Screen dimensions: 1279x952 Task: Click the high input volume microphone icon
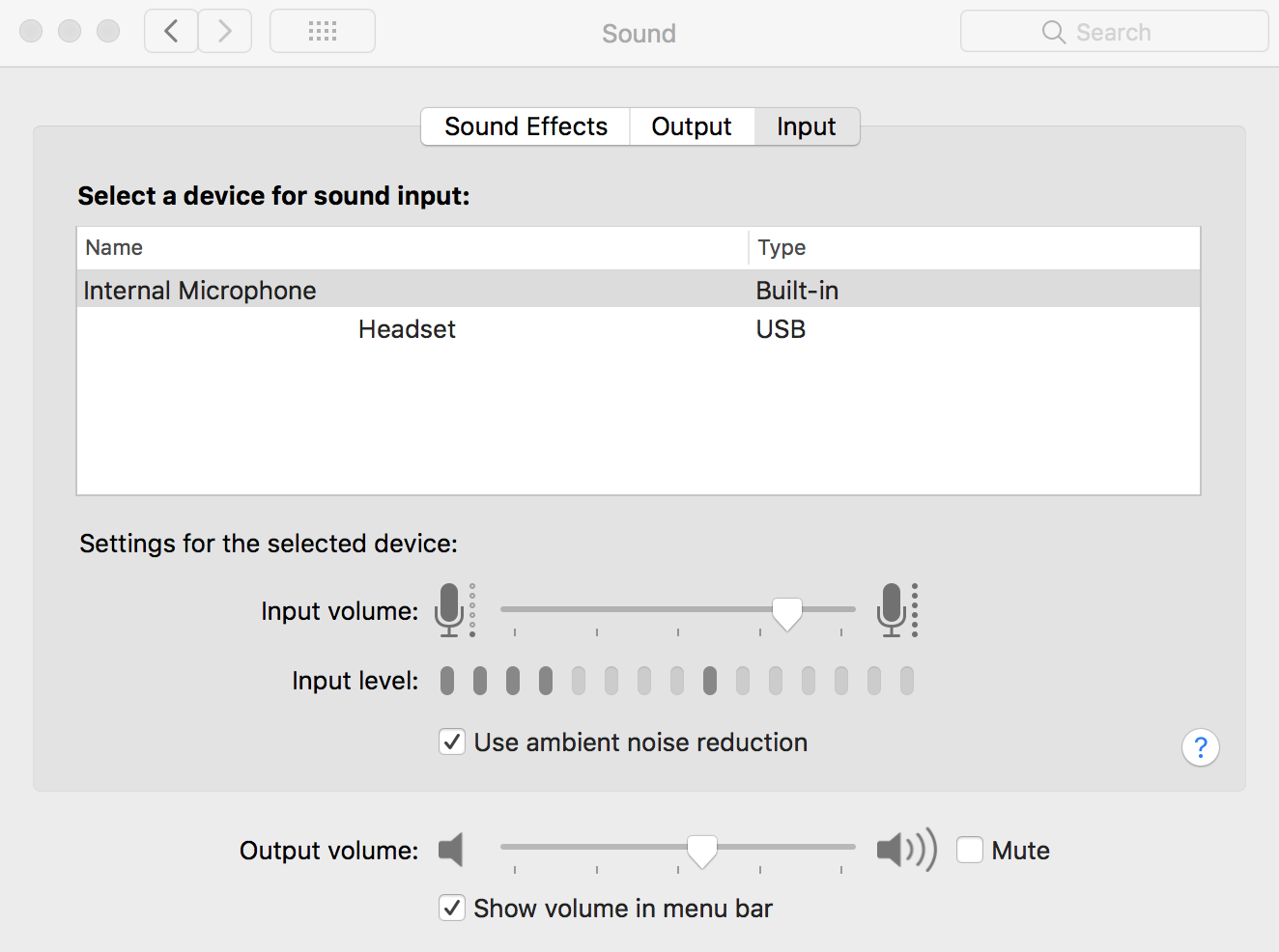pyautogui.click(x=897, y=610)
